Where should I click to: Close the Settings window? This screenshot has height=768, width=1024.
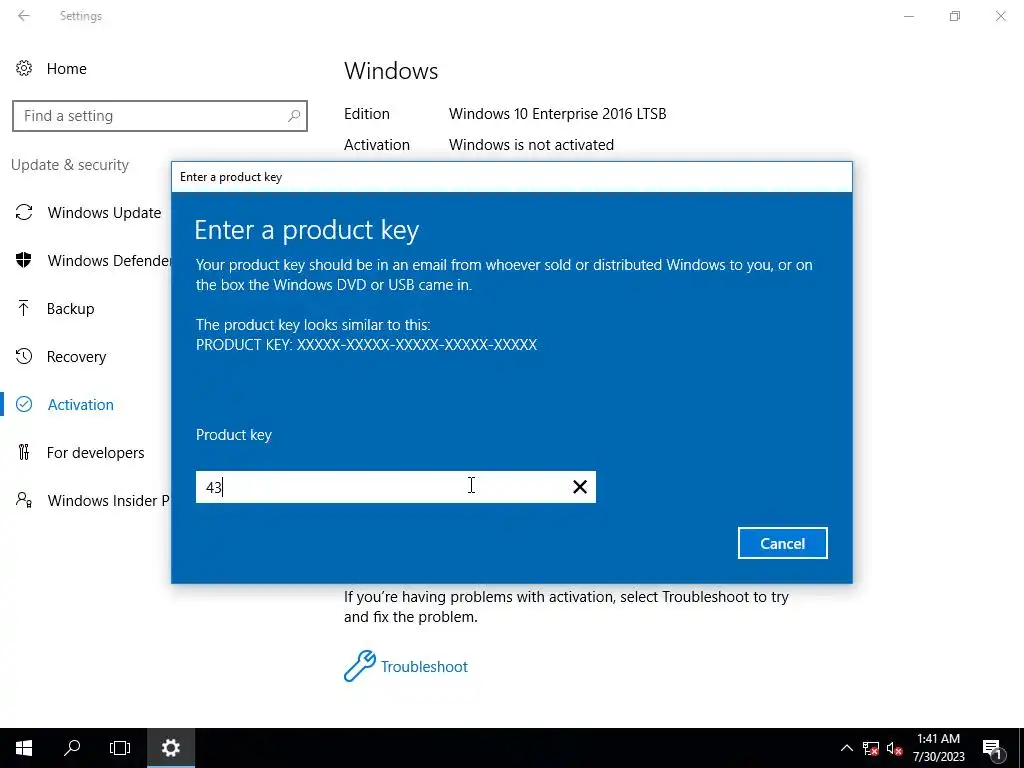click(x=1000, y=16)
